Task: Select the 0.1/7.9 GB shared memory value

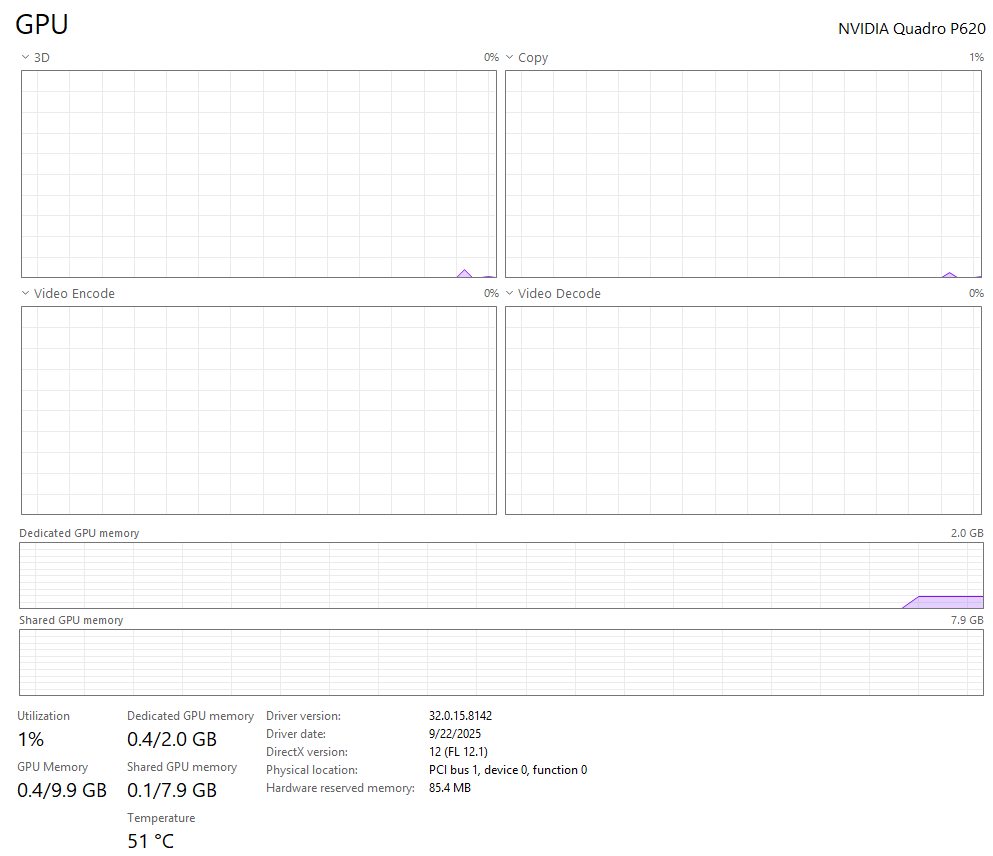Action: (172, 791)
